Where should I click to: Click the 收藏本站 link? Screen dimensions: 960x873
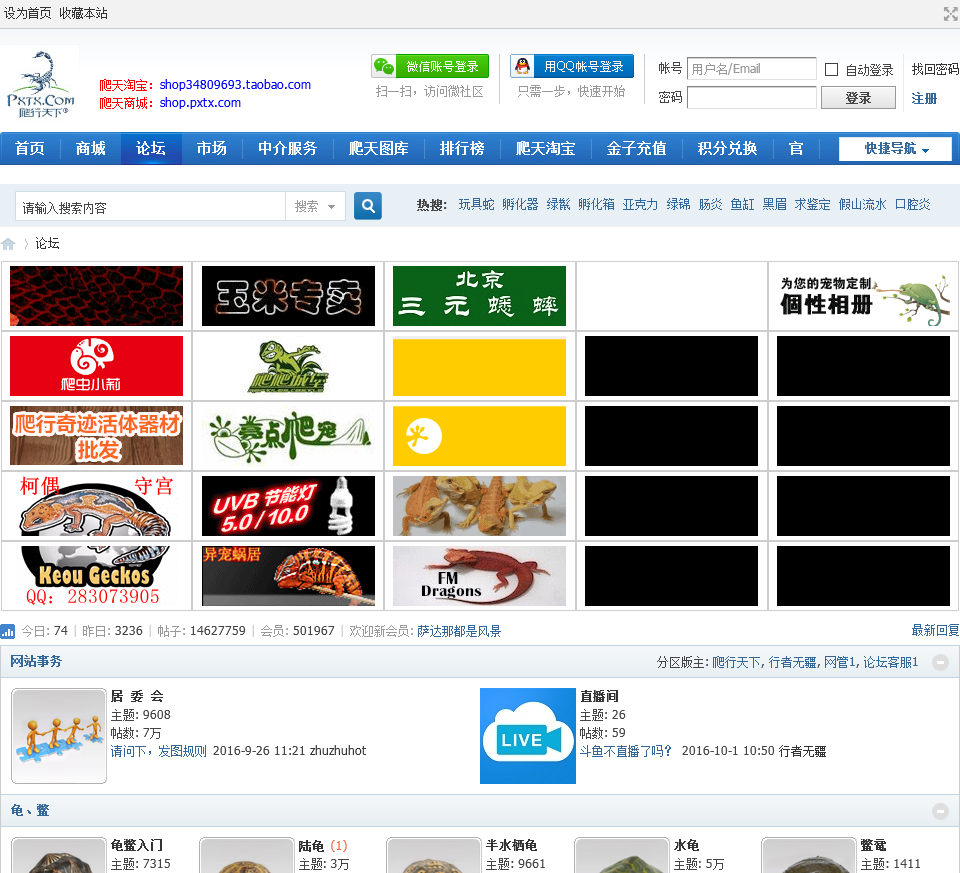click(83, 13)
